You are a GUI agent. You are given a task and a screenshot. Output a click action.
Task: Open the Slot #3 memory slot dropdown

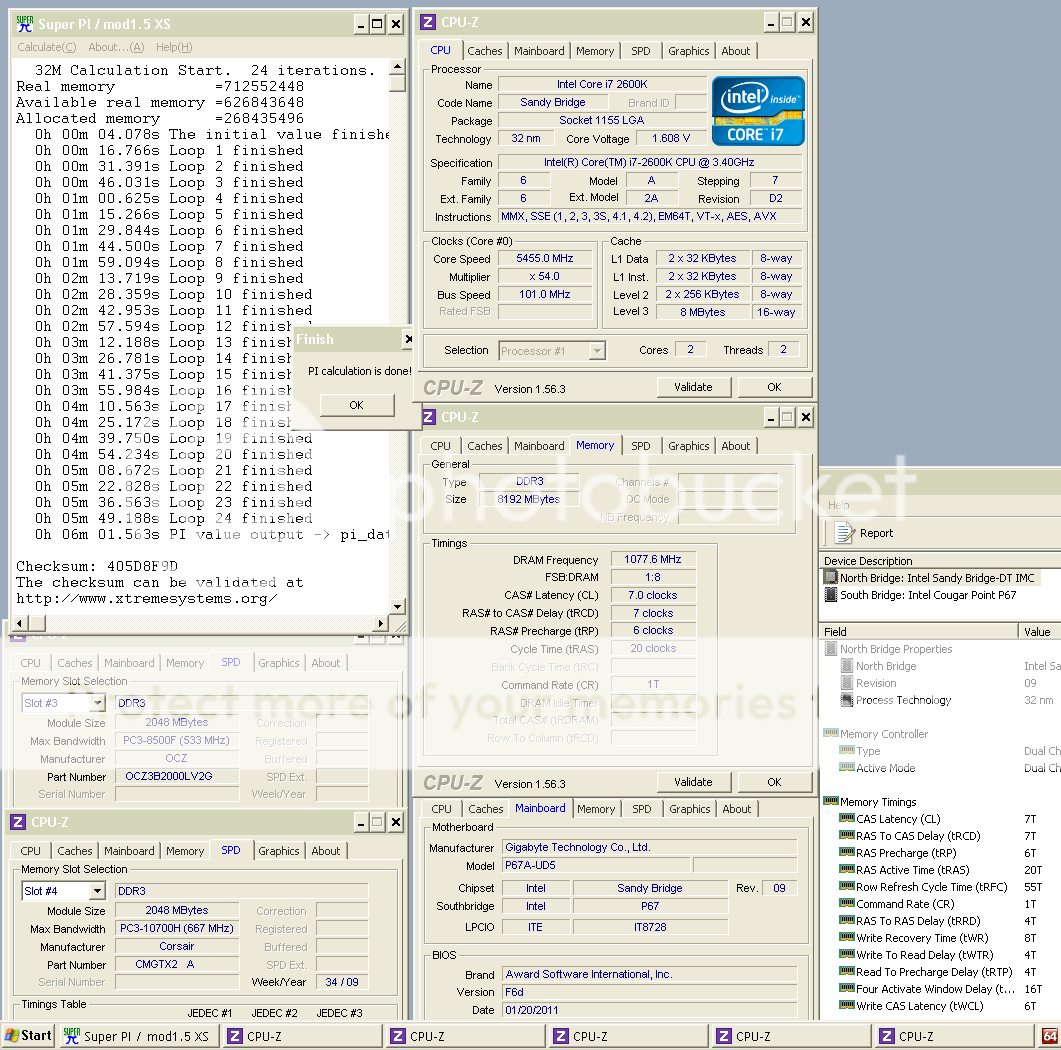[x=97, y=703]
